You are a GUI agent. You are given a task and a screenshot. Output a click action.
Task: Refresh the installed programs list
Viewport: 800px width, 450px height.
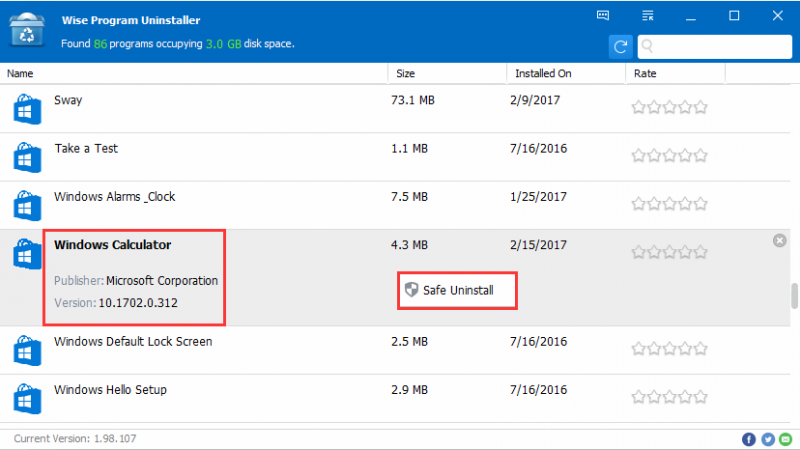coord(620,47)
